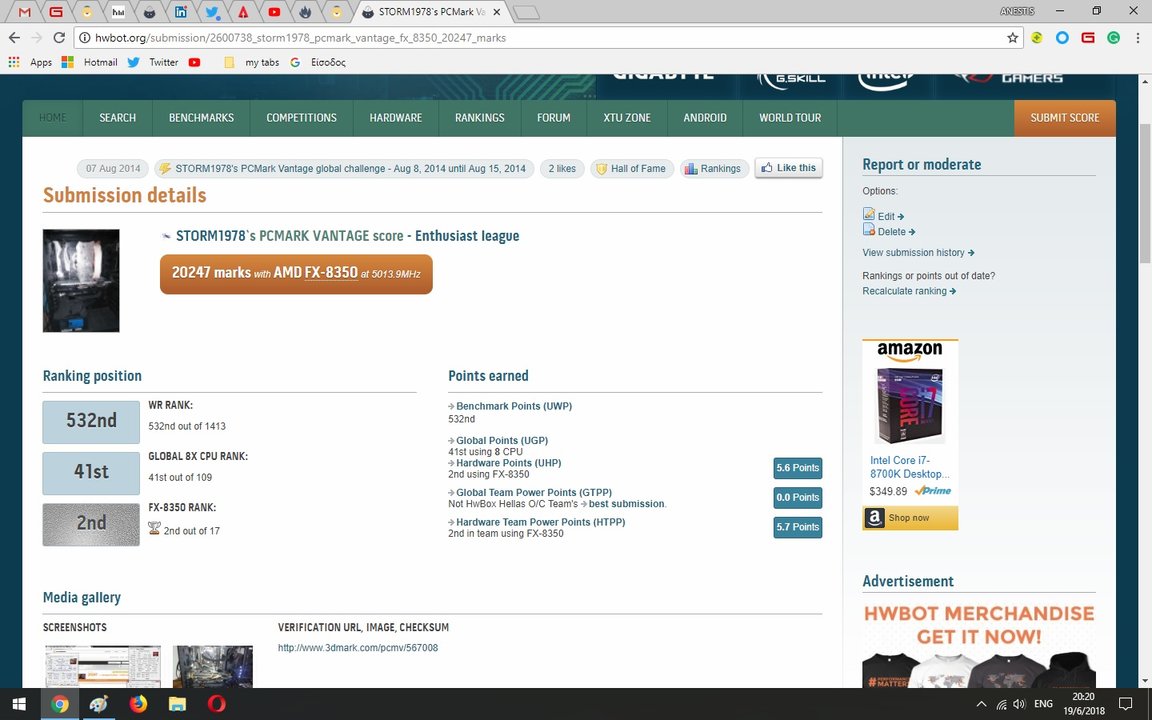The image size is (1152, 720).
Task: Bookmark this page with the star
Action: coord(1012,37)
